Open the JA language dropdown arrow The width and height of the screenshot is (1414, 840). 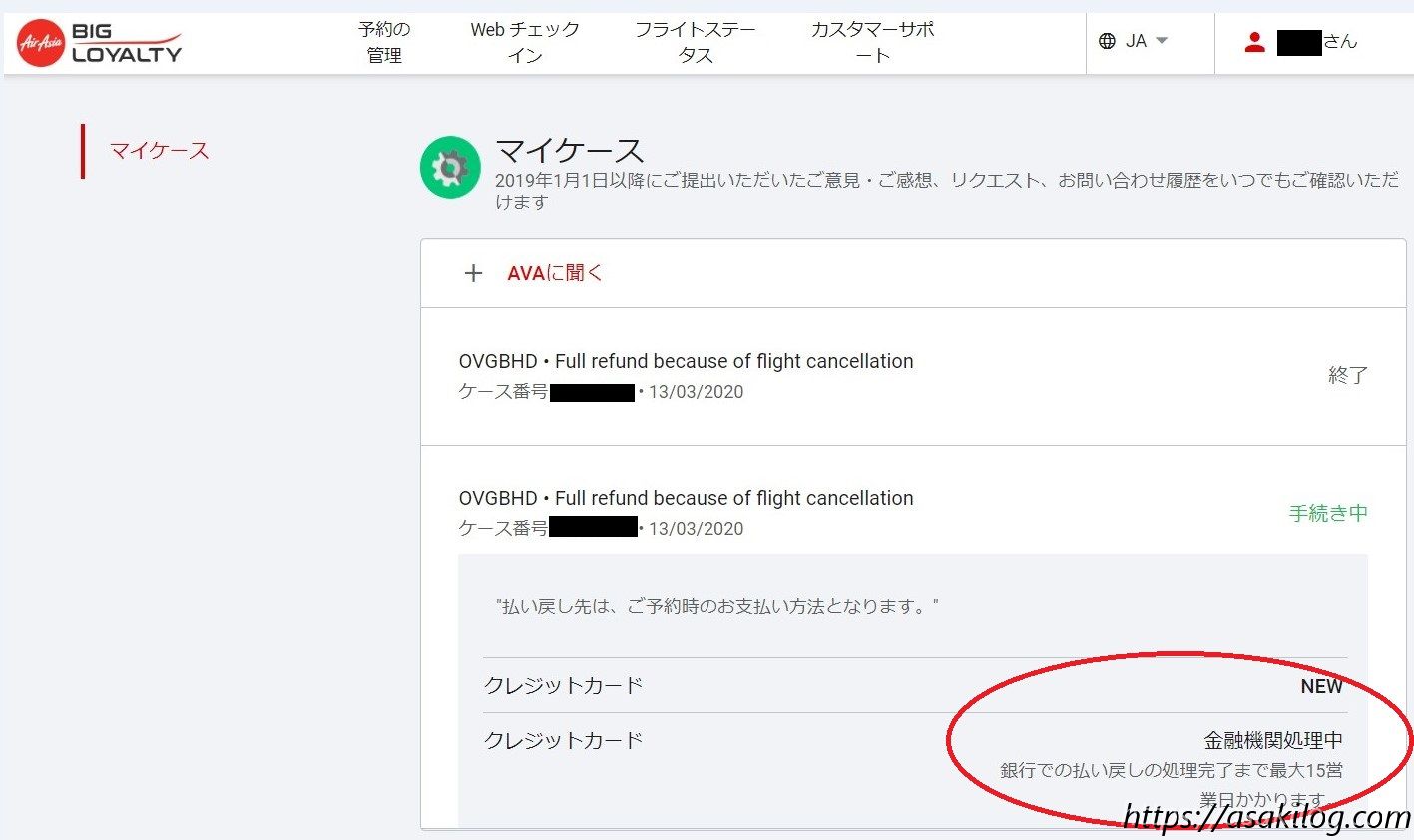coord(1162,41)
